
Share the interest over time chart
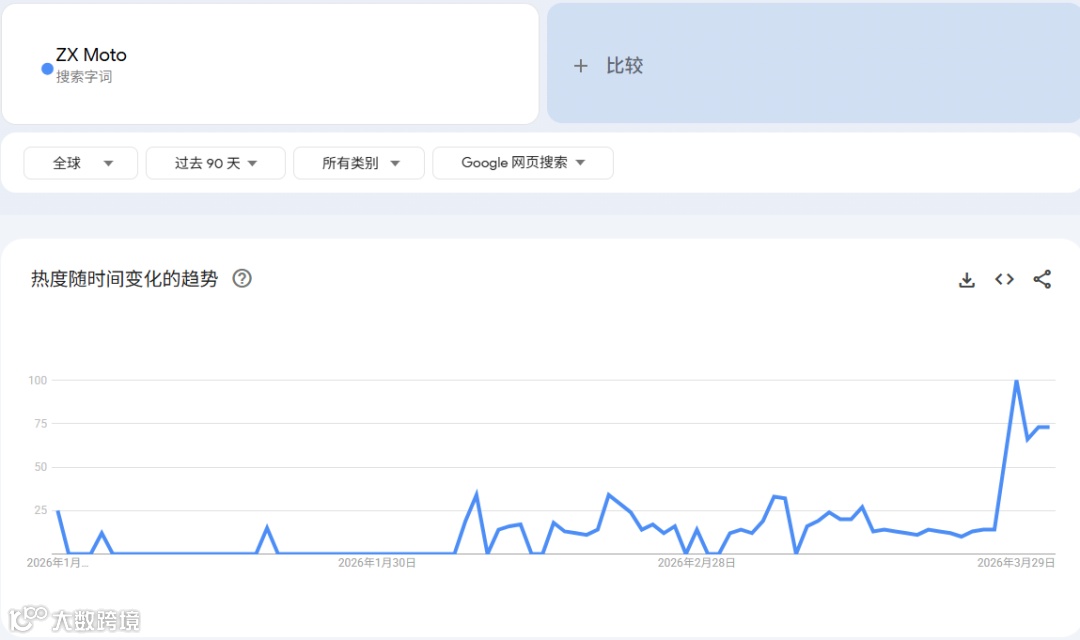click(1042, 279)
